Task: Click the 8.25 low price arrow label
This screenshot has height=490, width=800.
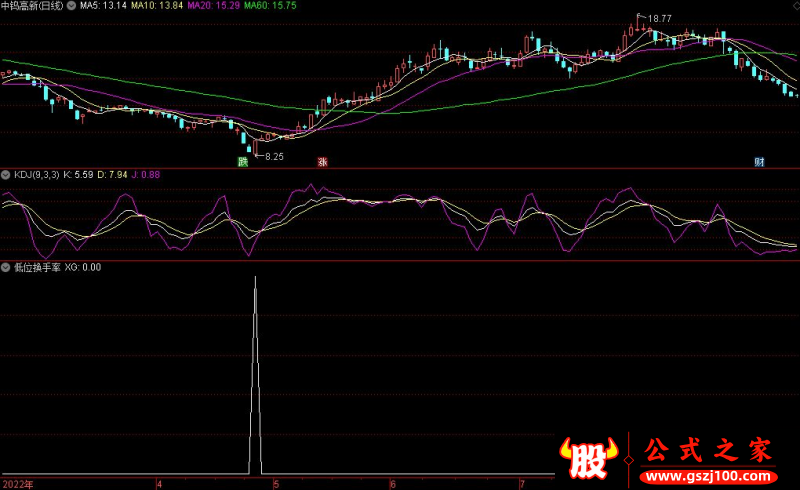Action: [x=272, y=157]
